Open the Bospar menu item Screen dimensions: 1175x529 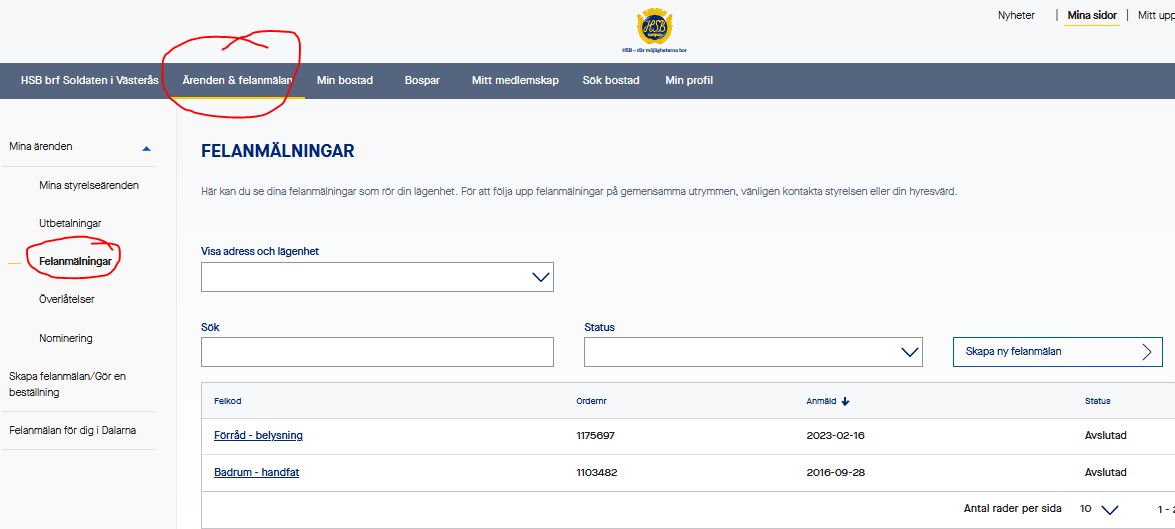click(422, 81)
